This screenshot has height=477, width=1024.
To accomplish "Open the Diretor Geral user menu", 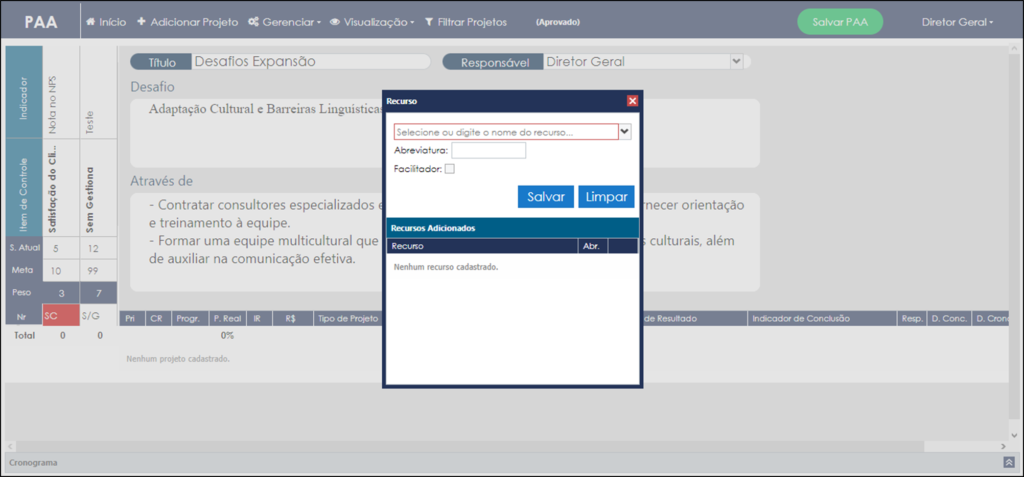I will pyautogui.click(x=957, y=22).
